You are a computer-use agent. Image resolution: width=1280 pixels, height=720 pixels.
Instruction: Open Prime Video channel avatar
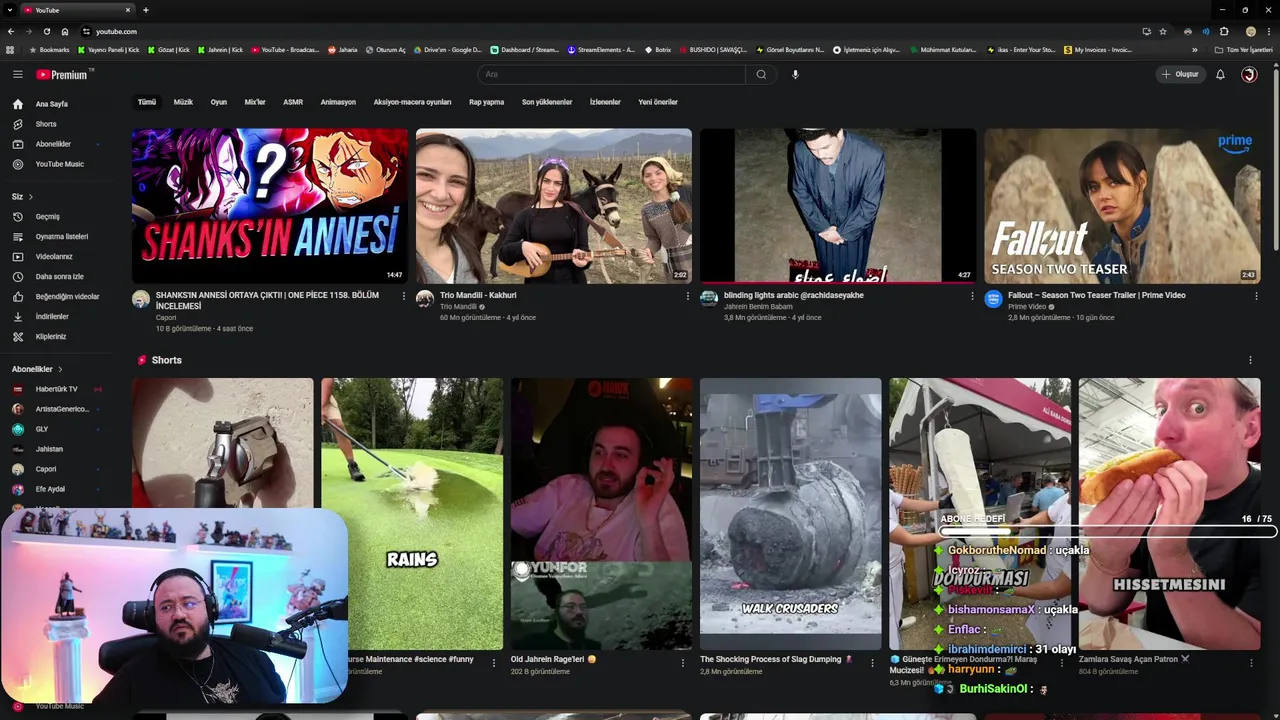point(993,299)
